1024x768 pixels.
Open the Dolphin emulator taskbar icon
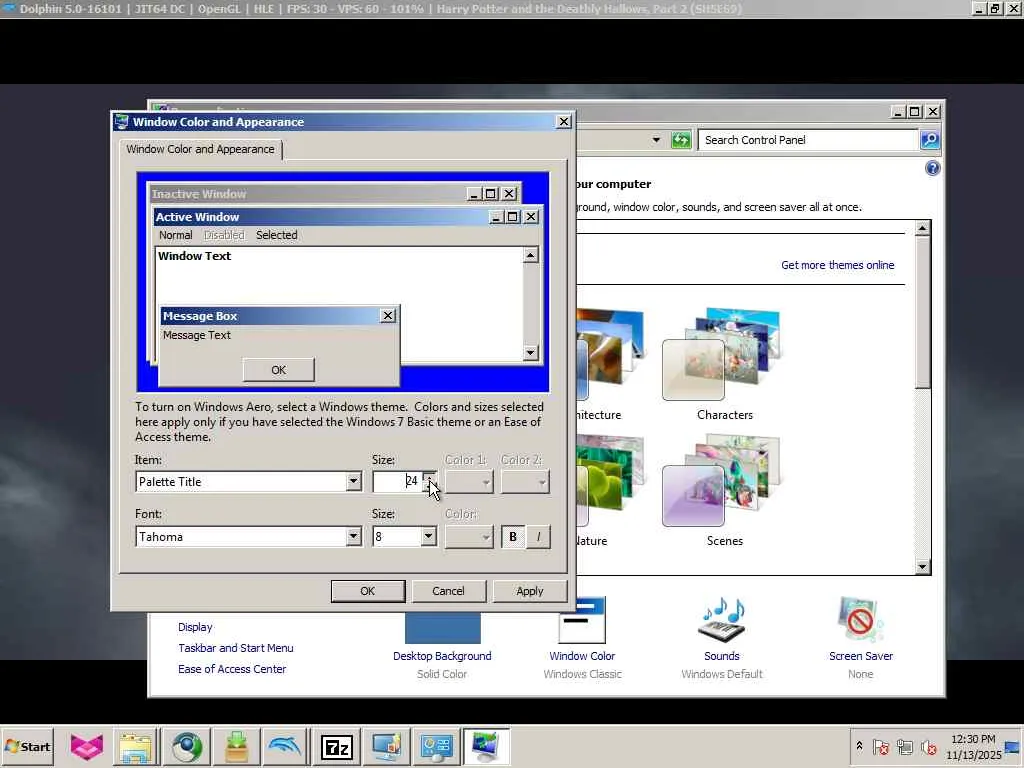pyautogui.click(x=285, y=746)
